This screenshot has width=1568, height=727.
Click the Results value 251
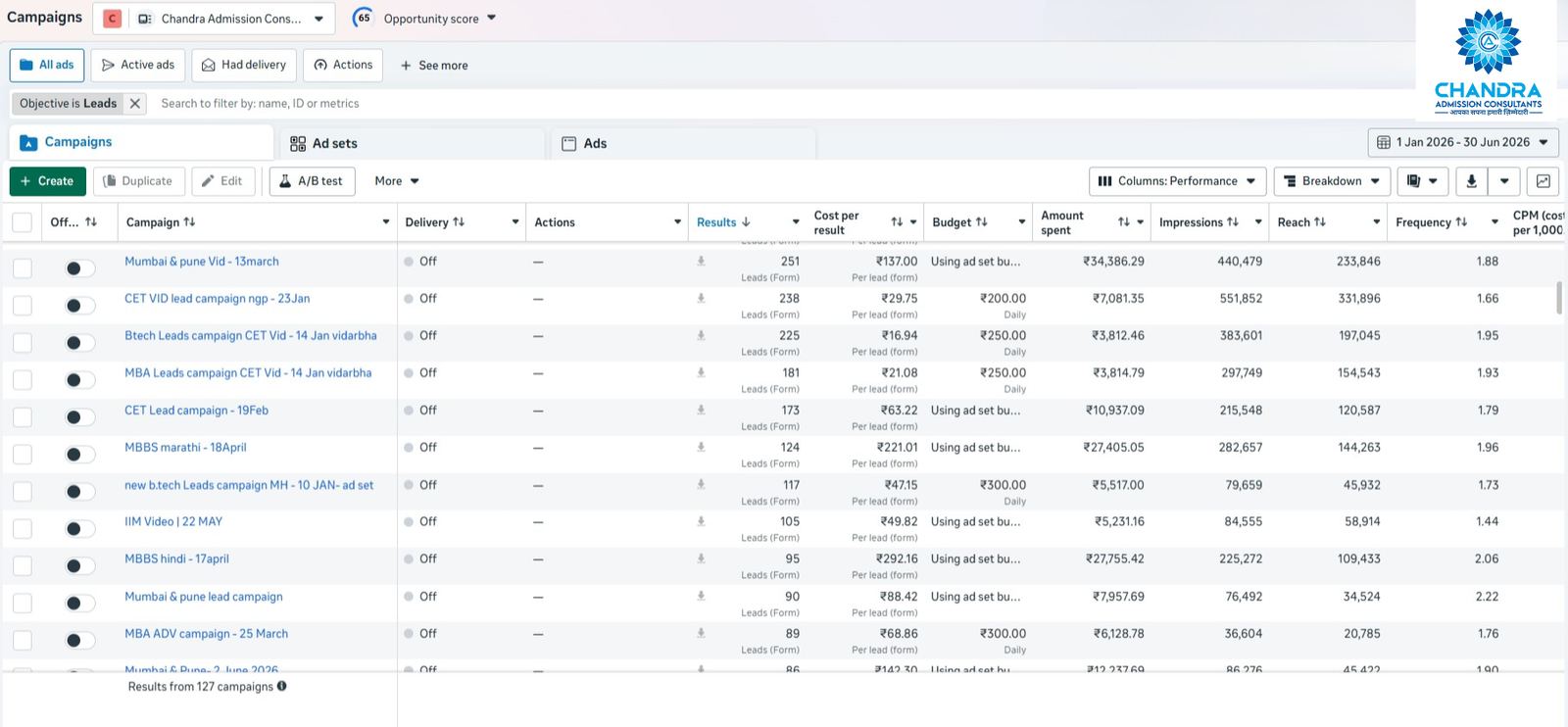(x=790, y=262)
